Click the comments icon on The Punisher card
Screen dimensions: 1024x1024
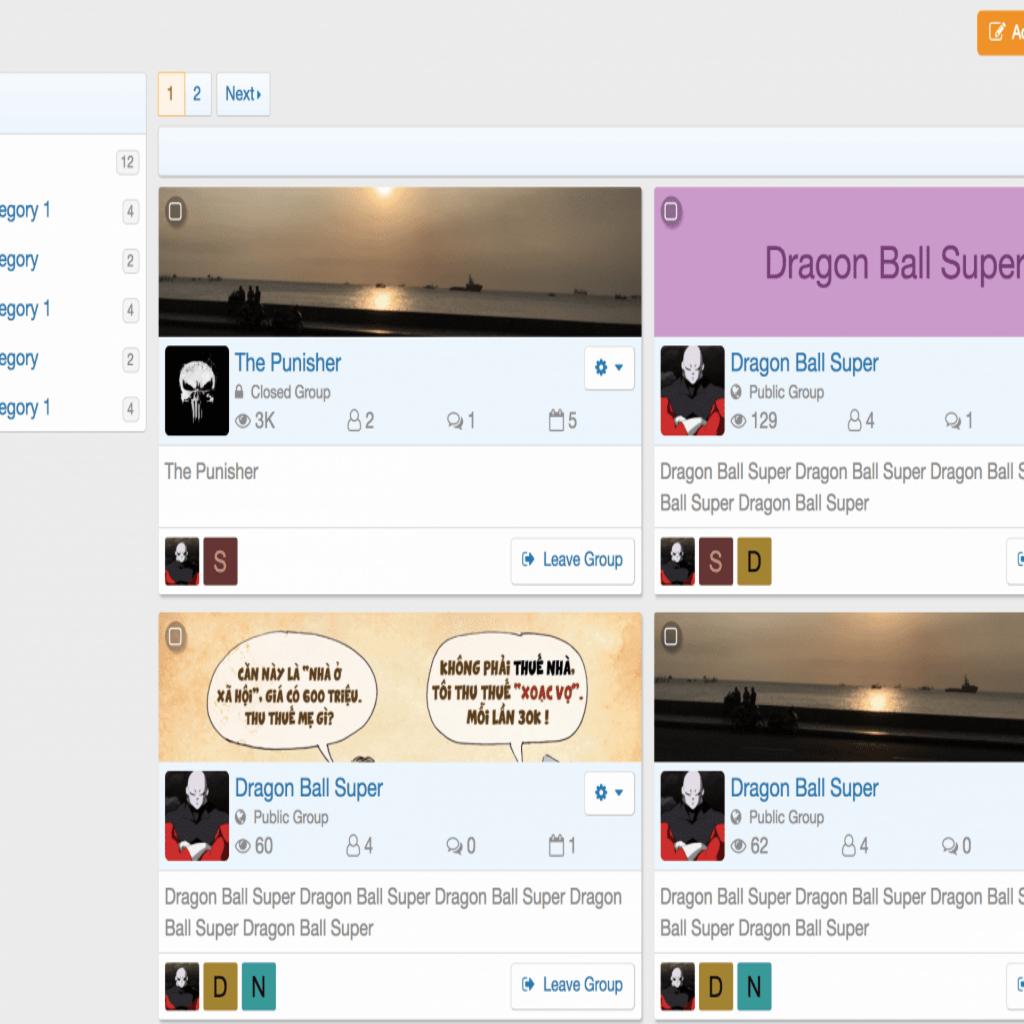coord(455,421)
